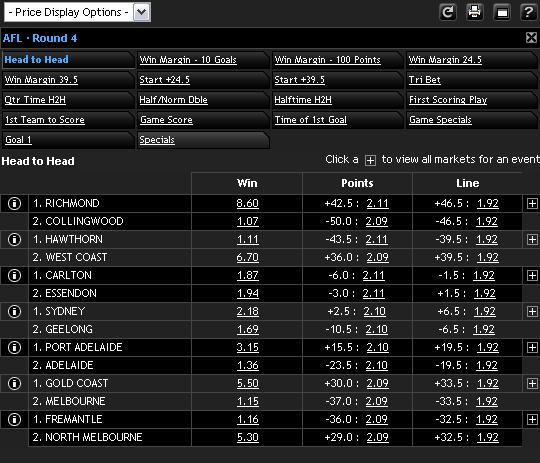The width and height of the screenshot is (540, 463).
Task: Close the AFL Round 4 panel
Action: (532, 38)
